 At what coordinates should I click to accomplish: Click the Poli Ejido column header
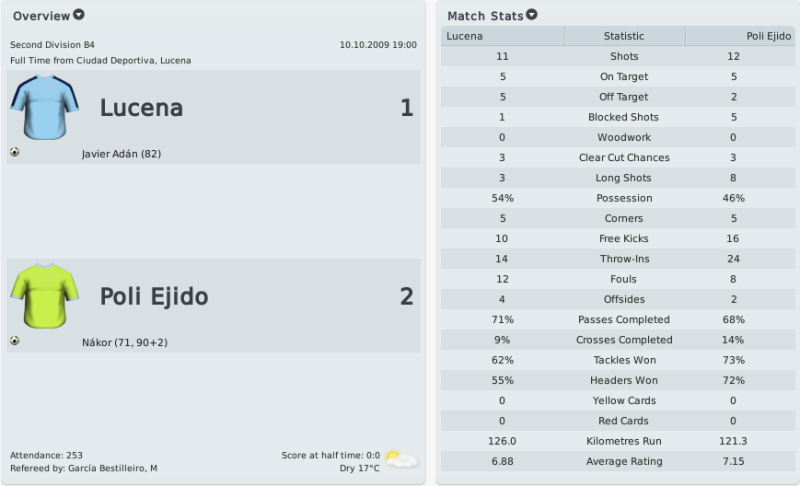[740, 36]
